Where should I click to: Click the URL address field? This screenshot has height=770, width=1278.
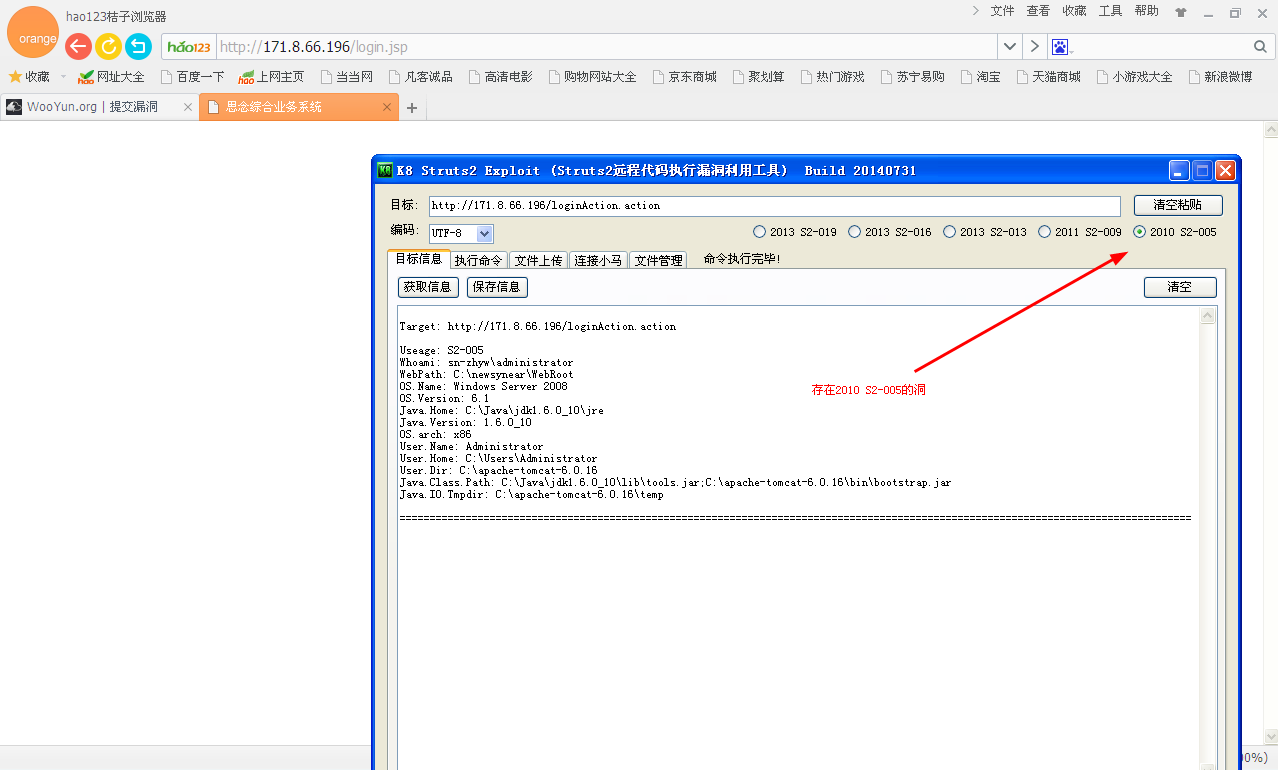point(605,47)
